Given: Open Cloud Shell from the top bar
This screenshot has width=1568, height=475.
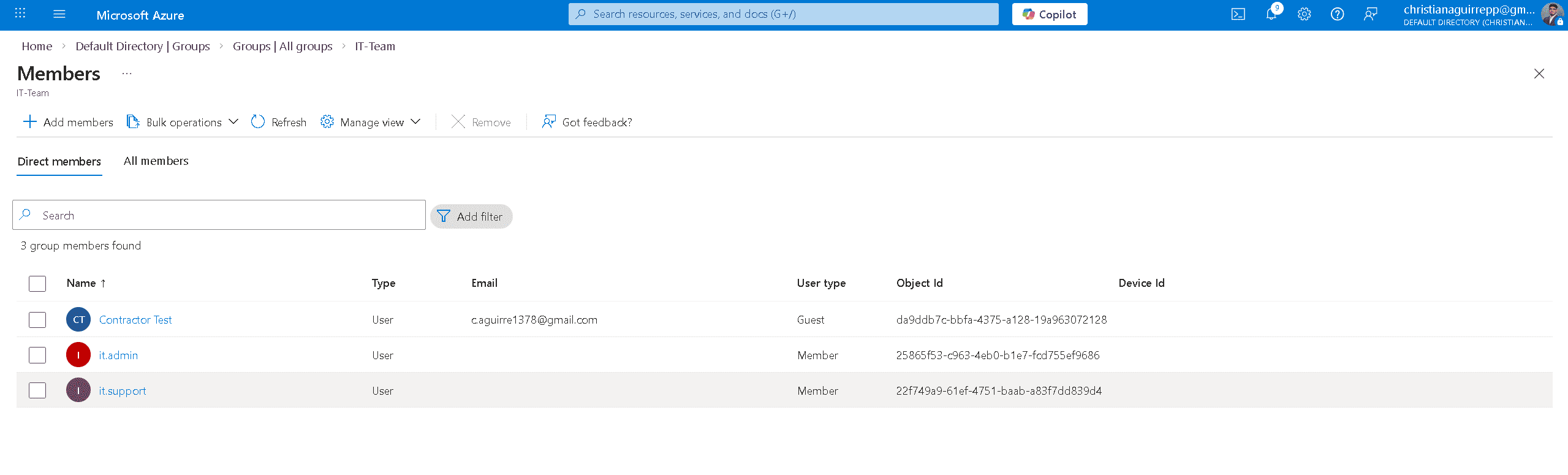Looking at the screenshot, I should click(1238, 14).
